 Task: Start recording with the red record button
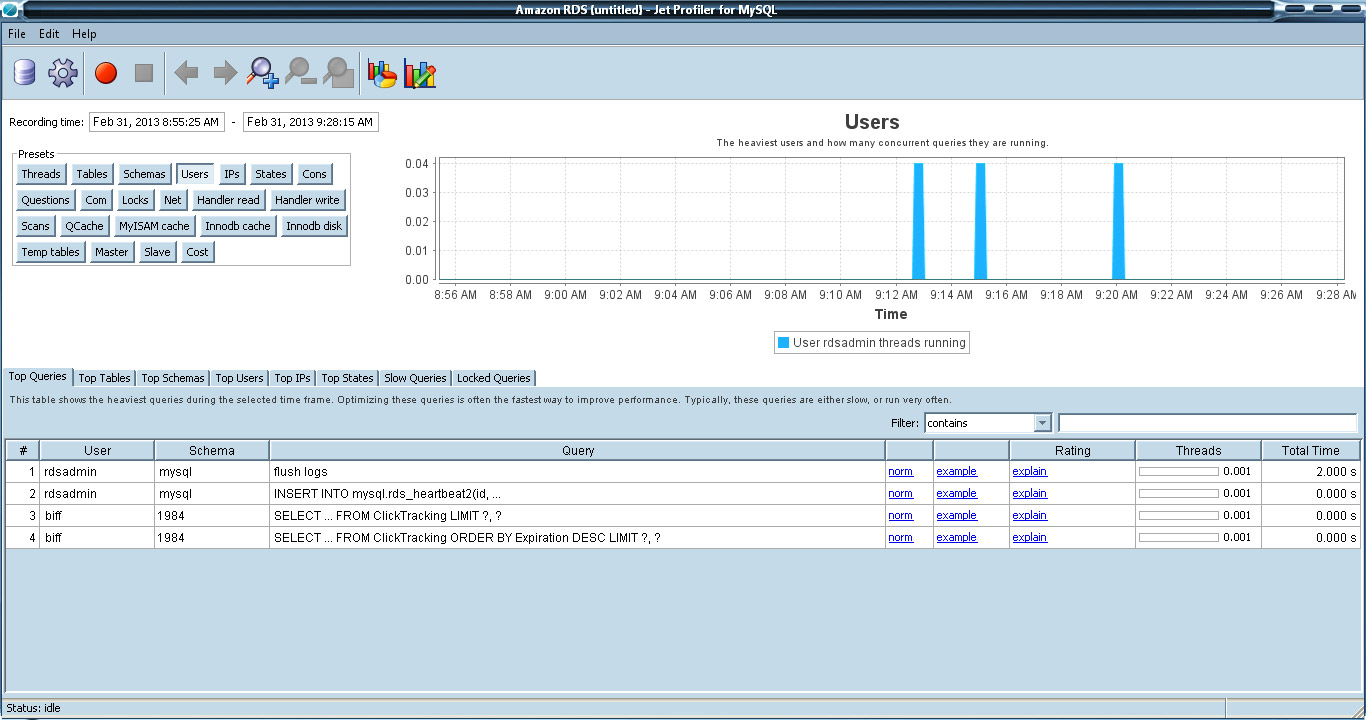pos(106,72)
